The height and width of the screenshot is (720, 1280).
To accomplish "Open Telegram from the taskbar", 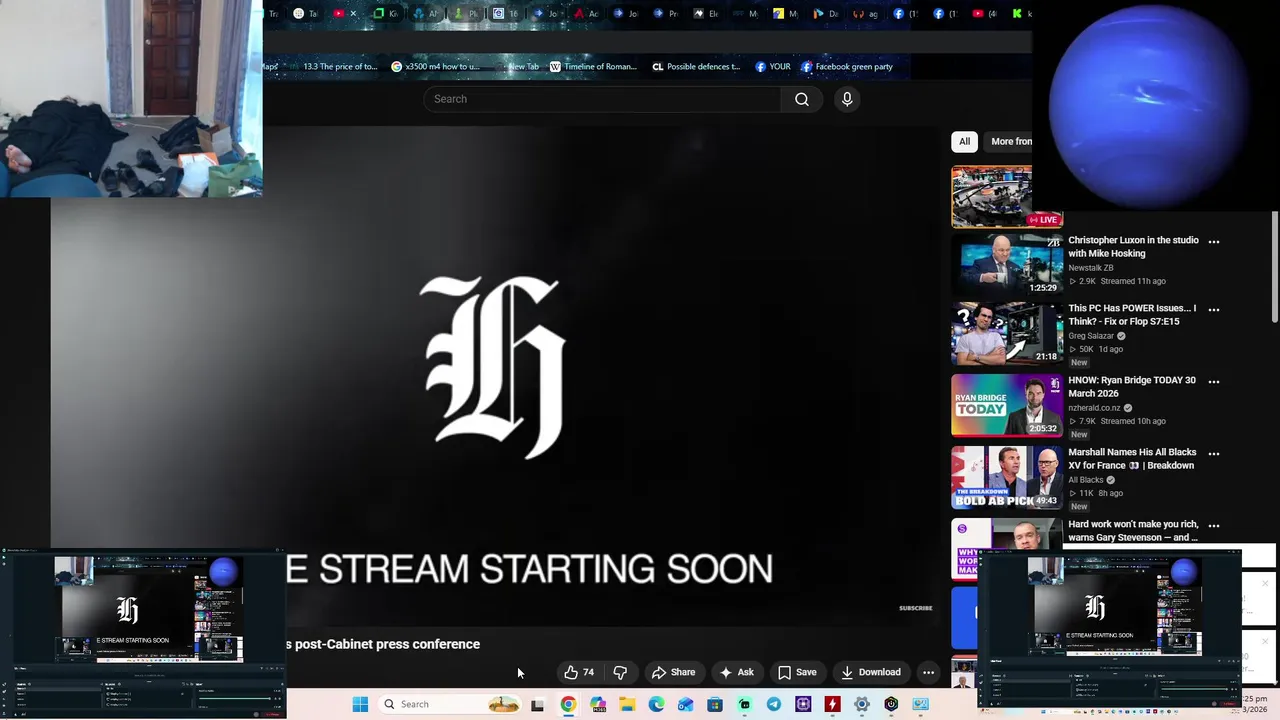I will (774, 704).
